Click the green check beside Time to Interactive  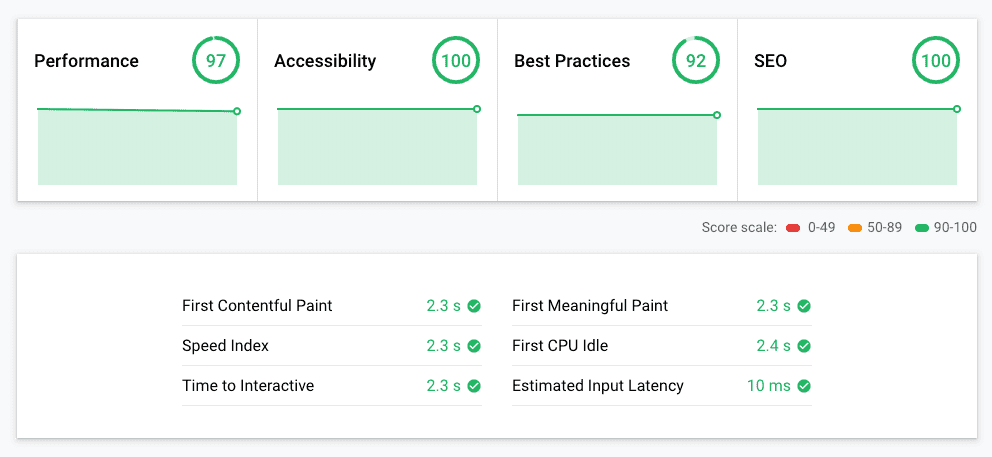click(474, 386)
